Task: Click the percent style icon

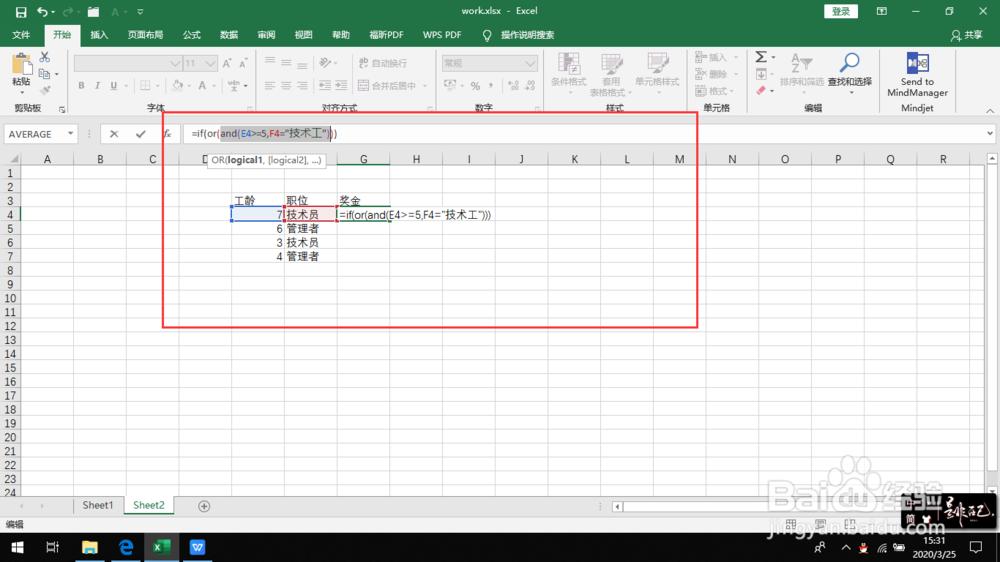Action: (x=475, y=85)
